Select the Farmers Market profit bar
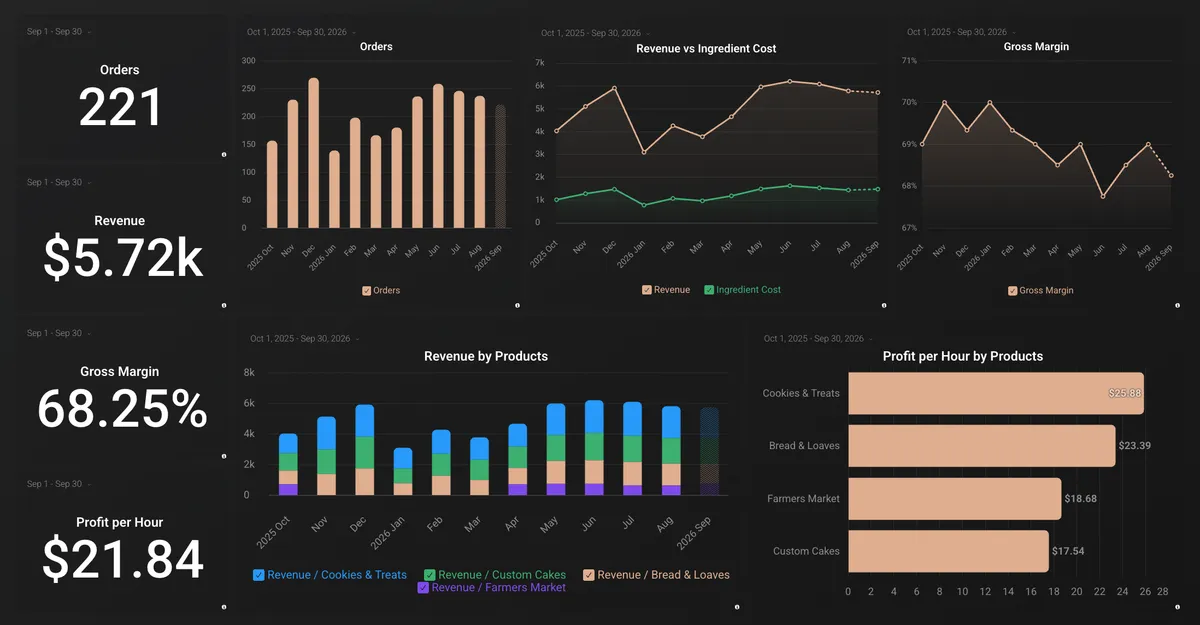The height and width of the screenshot is (625, 1200). point(955,498)
